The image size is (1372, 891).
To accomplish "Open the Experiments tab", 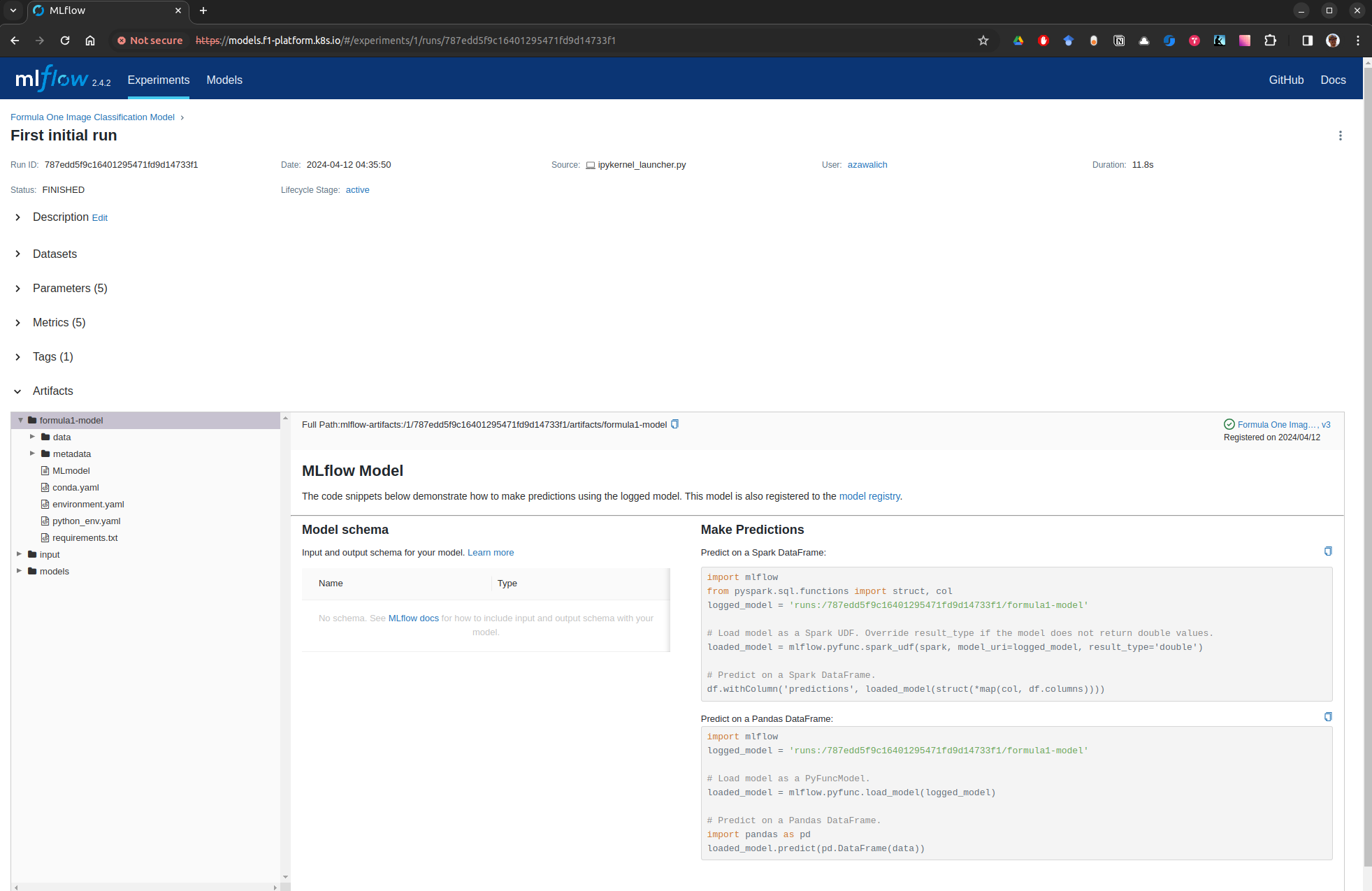I will [x=158, y=80].
